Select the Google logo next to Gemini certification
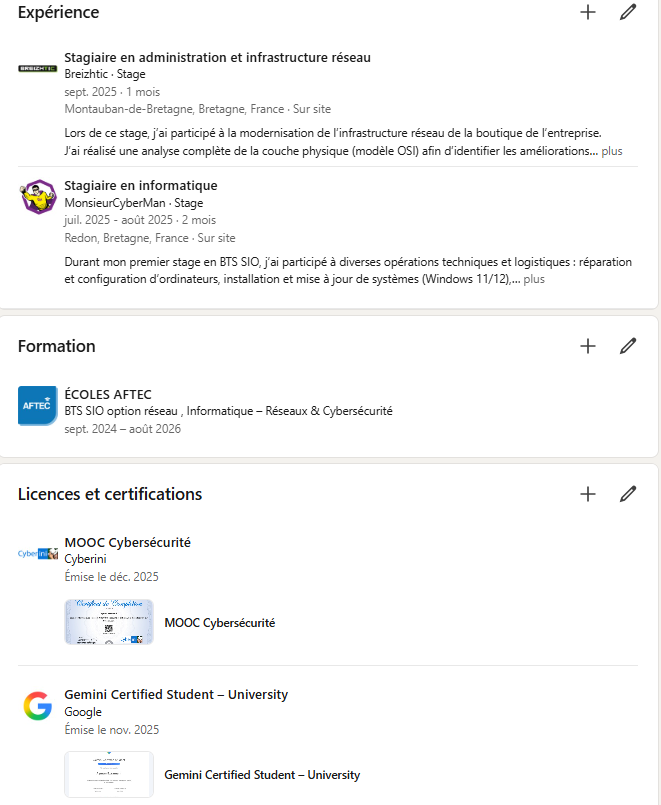Viewport: 661px width, 805px height. click(37, 706)
